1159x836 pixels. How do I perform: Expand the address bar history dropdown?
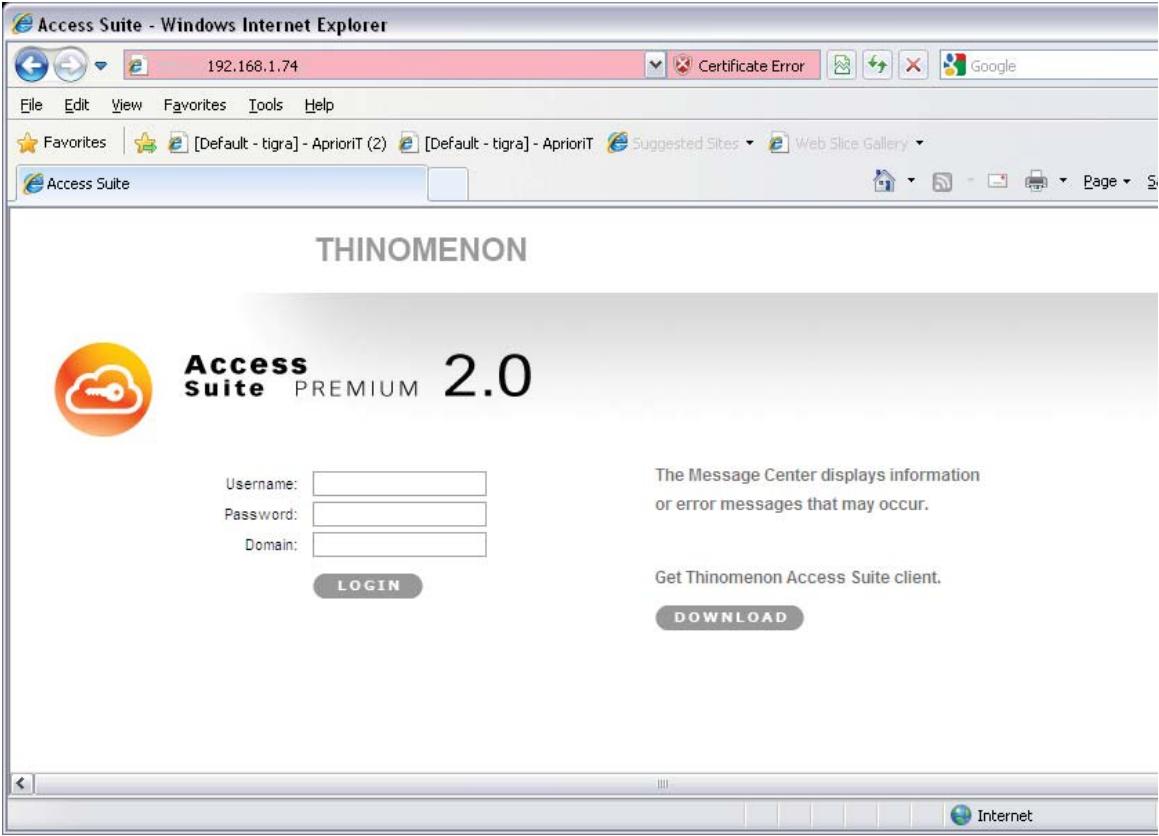(x=655, y=66)
